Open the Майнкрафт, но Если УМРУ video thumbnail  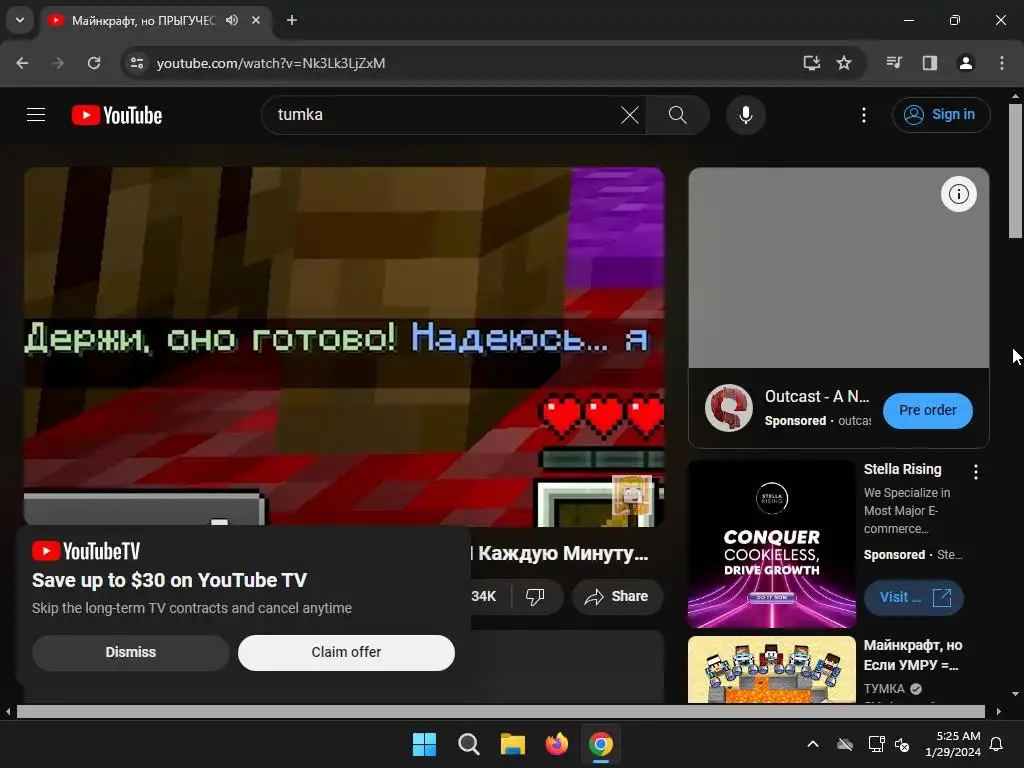pyautogui.click(x=771, y=669)
